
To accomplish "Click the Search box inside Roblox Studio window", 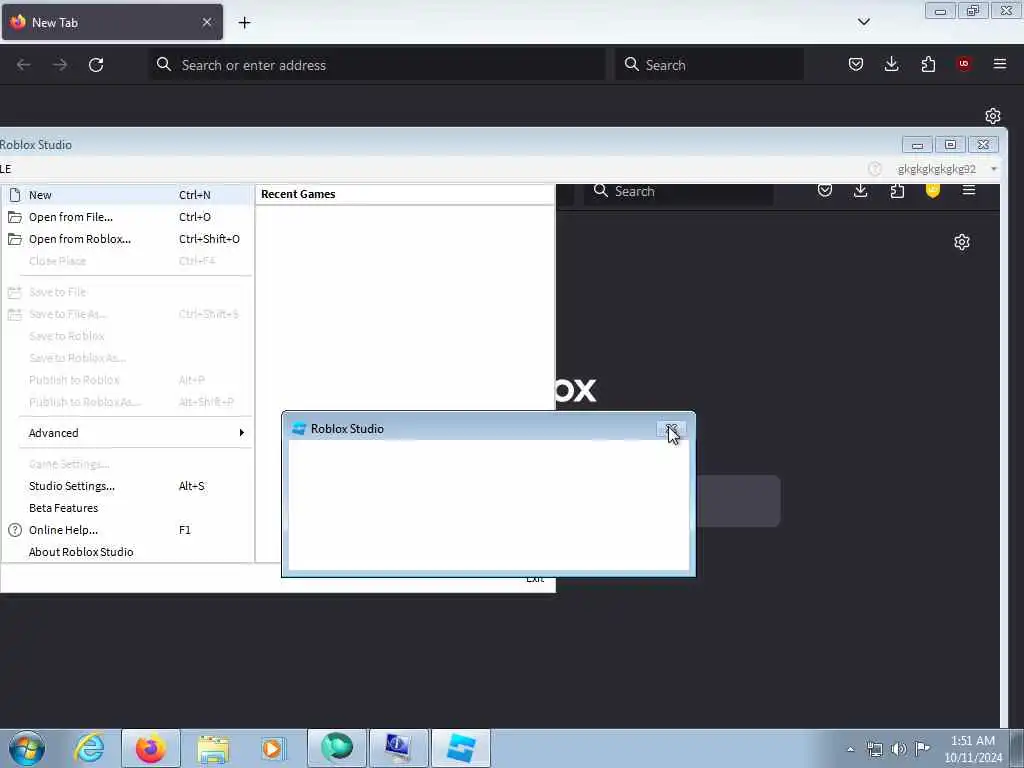I will pos(679,192).
